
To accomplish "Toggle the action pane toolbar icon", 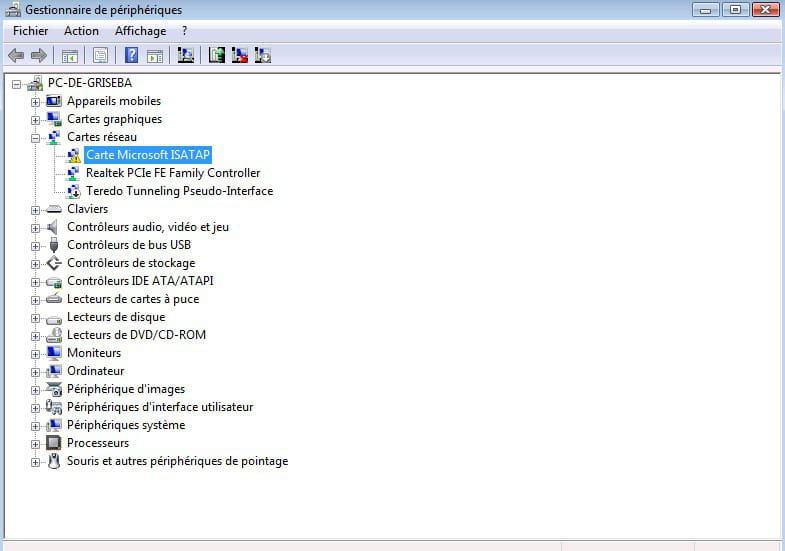I will click(155, 56).
